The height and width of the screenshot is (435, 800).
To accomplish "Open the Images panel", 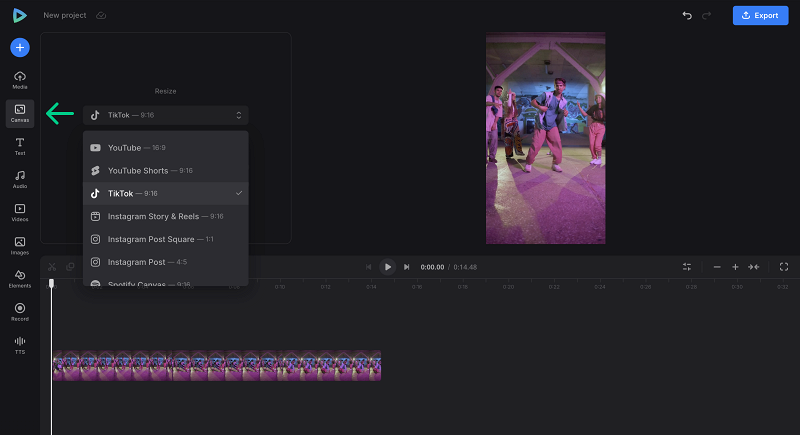I will point(20,246).
